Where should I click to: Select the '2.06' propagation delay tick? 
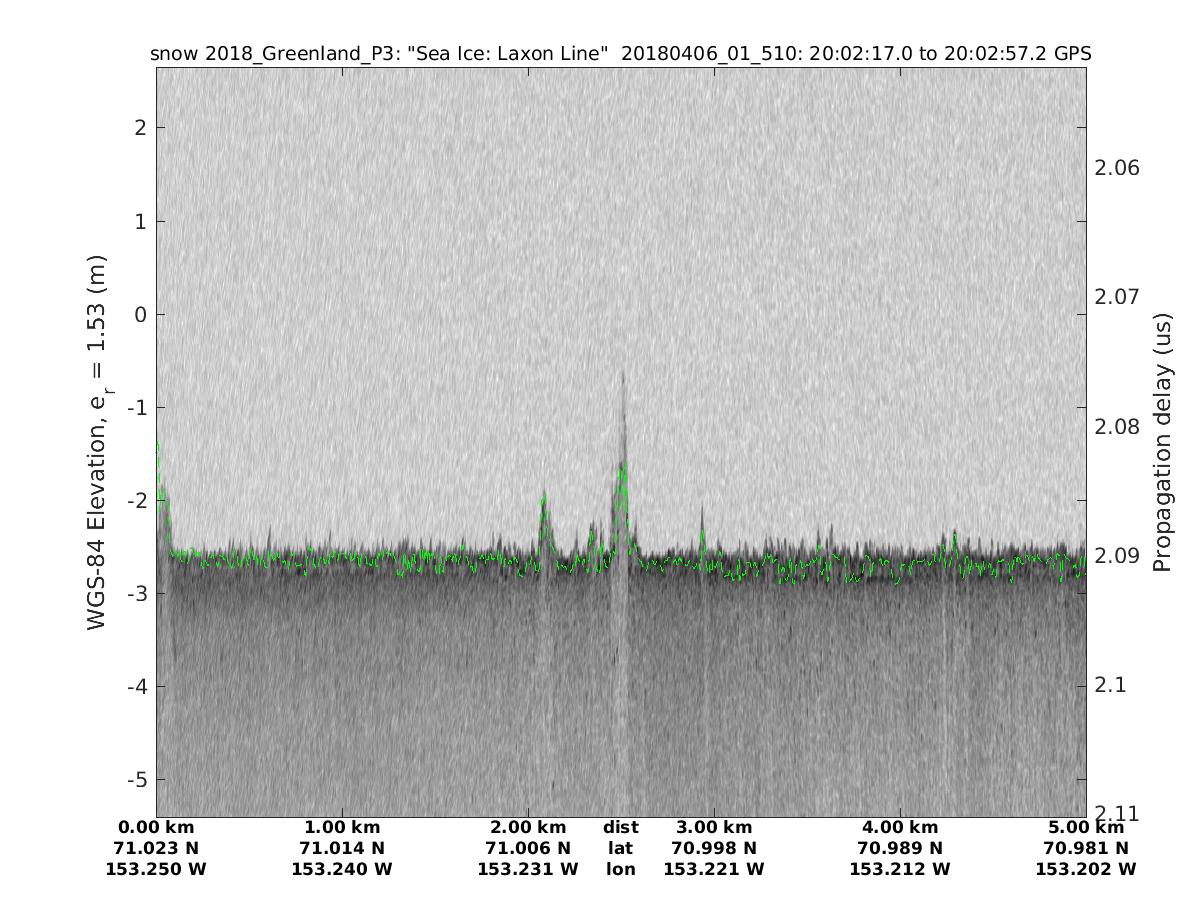tap(1117, 168)
